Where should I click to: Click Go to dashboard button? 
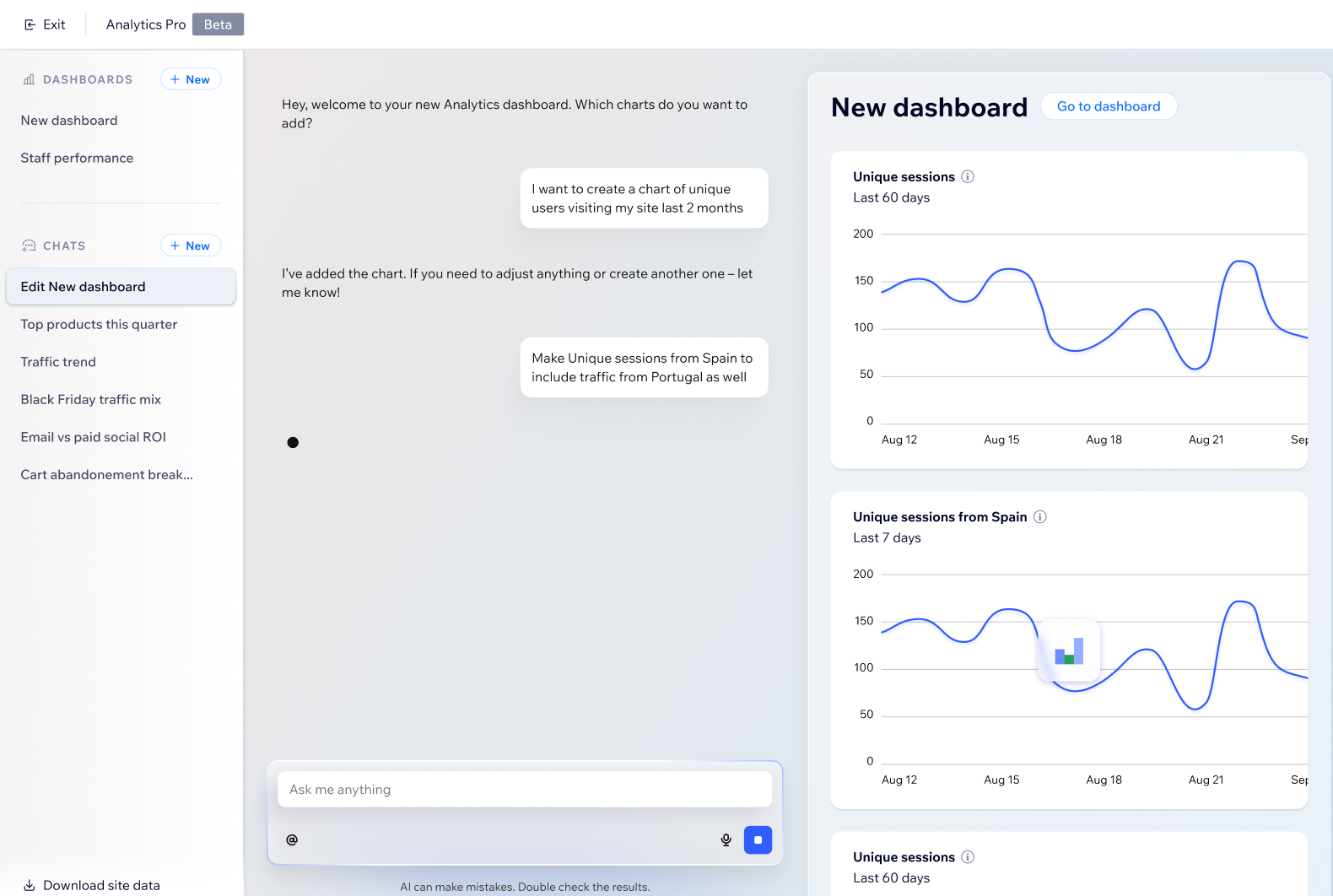pyautogui.click(x=1109, y=106)
